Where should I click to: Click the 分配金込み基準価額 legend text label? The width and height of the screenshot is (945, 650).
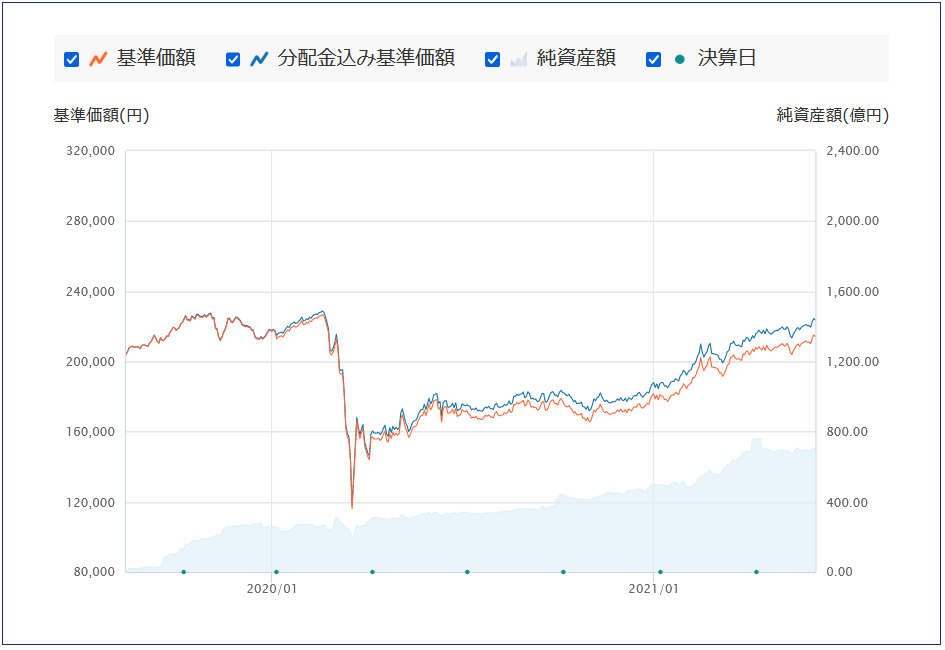pyautogui.click(x=366, y=58)
